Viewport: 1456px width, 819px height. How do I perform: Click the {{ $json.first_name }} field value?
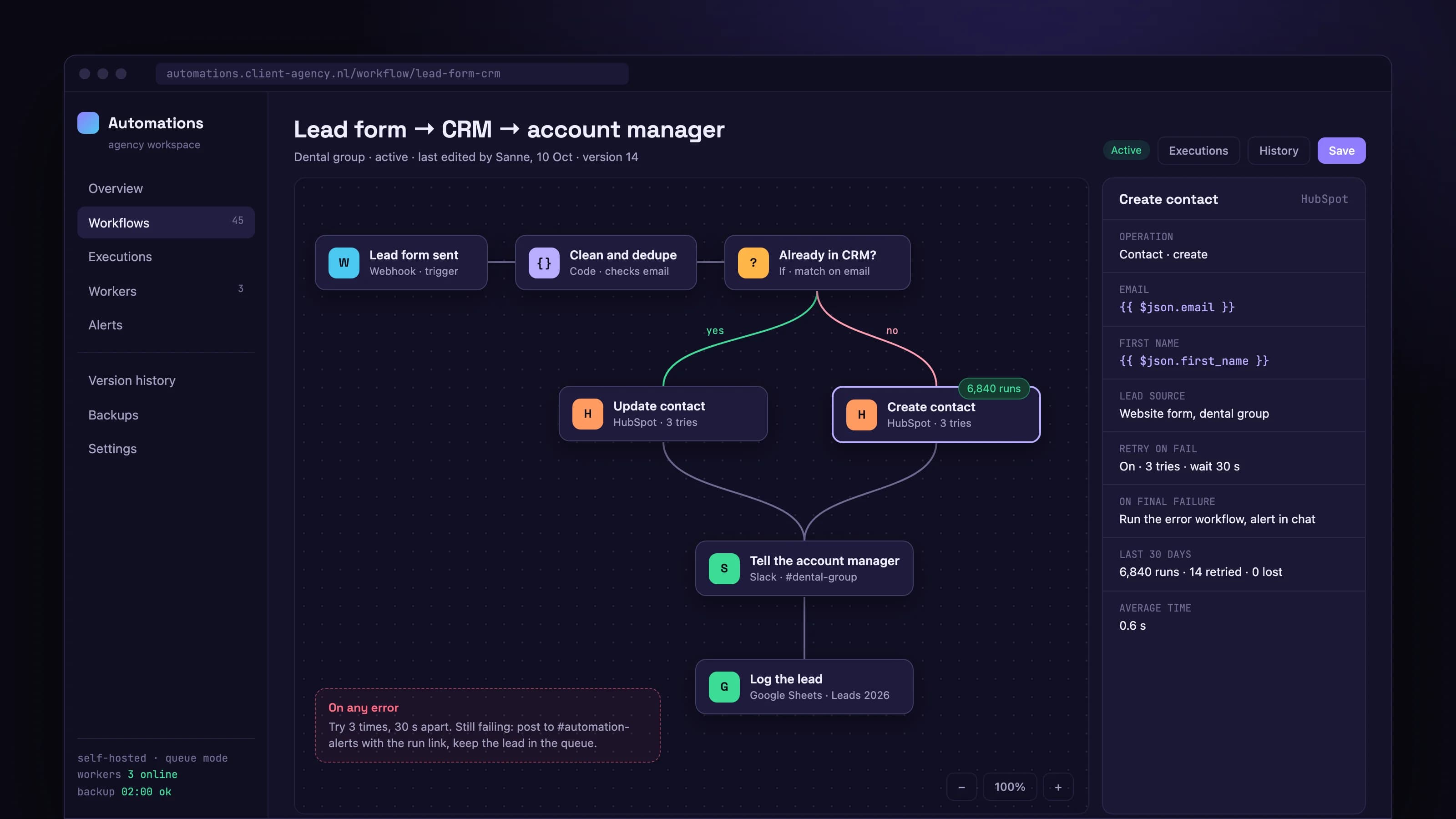[1194, 361]
